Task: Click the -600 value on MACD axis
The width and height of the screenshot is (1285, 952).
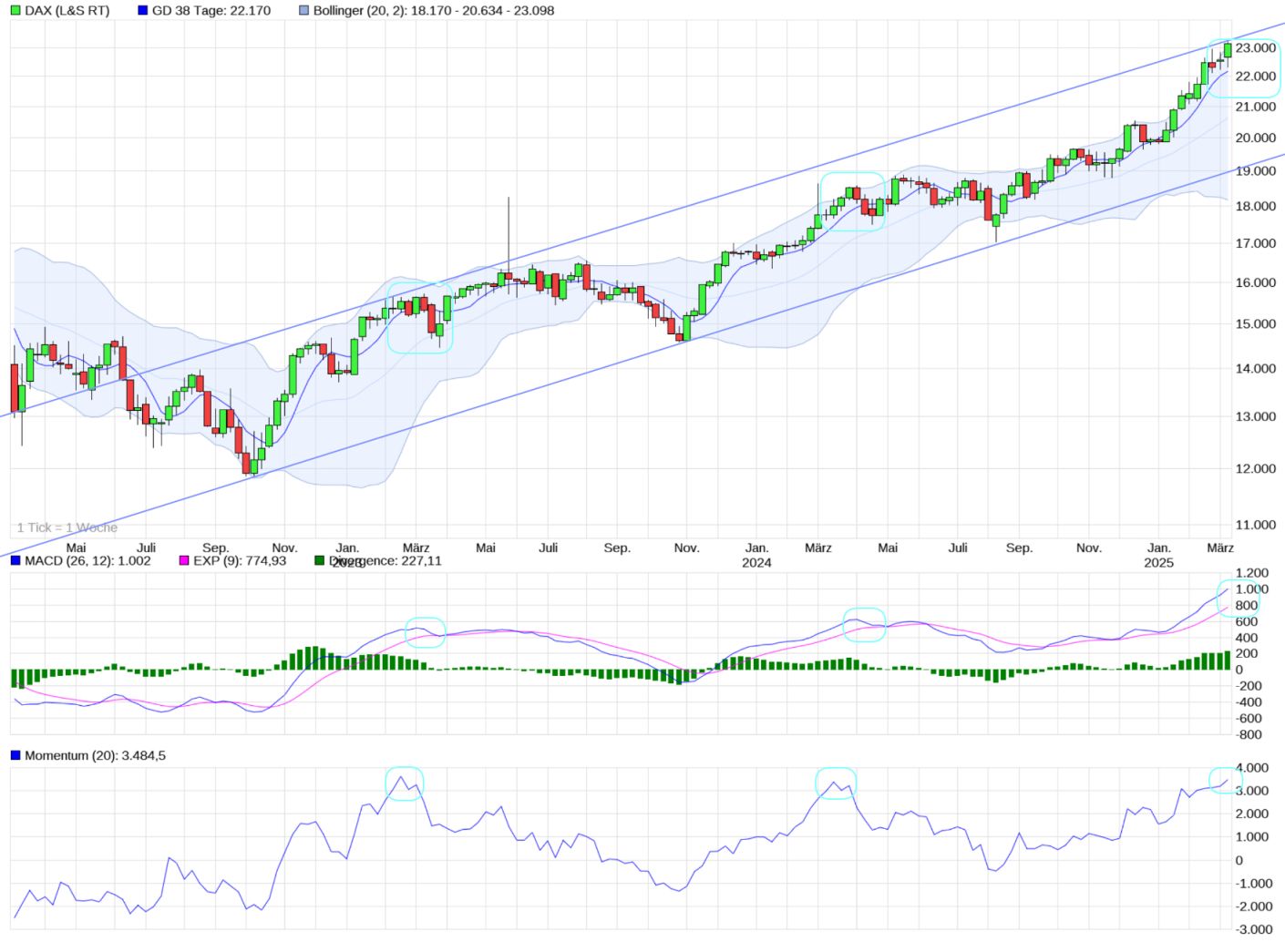Action: 1249,719
